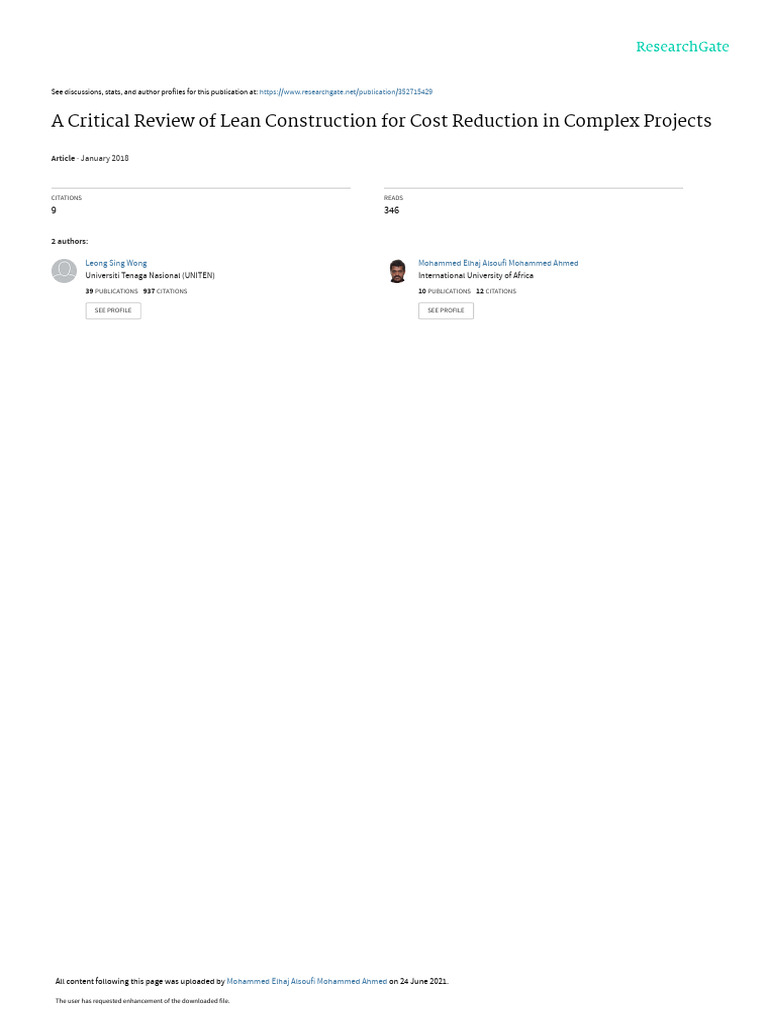Click the International University of Africa affiliation
The height and width of the screenshot is (1024, 768).
pyautogui.click(x=476, y=276)
